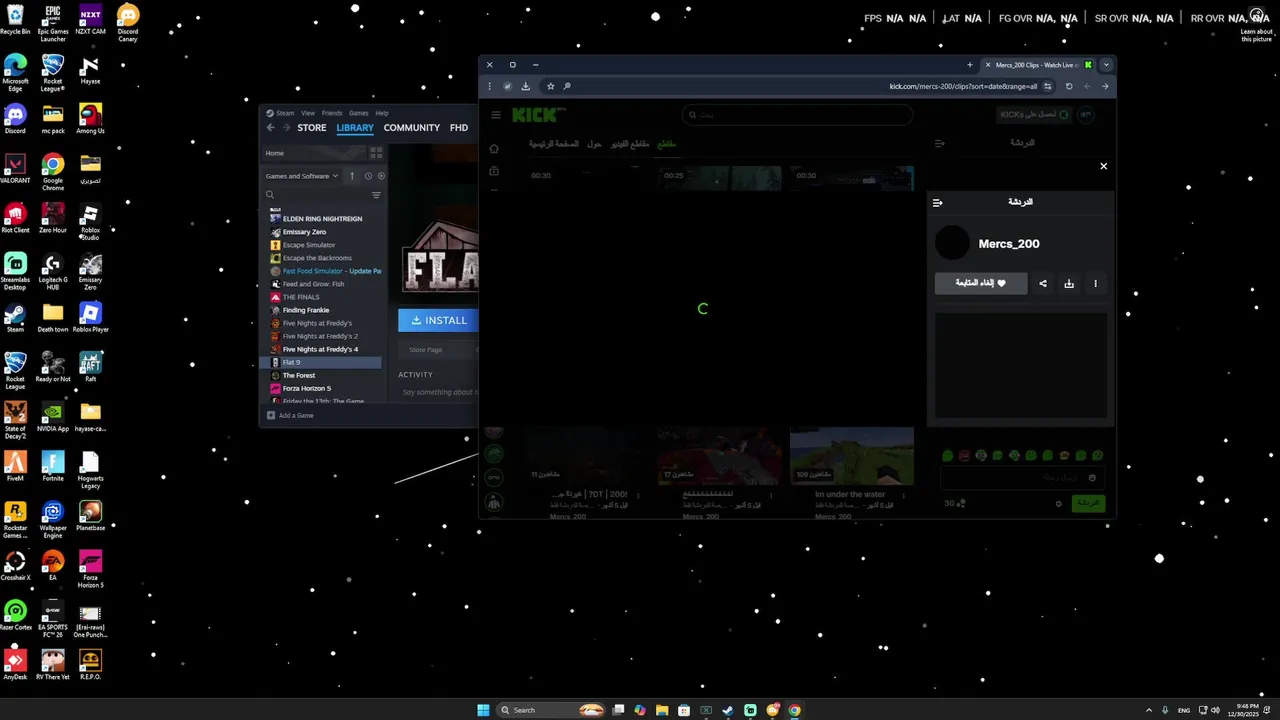Click the Kick logo
Screen dimensions: 1280x720
tap(539, 115)
